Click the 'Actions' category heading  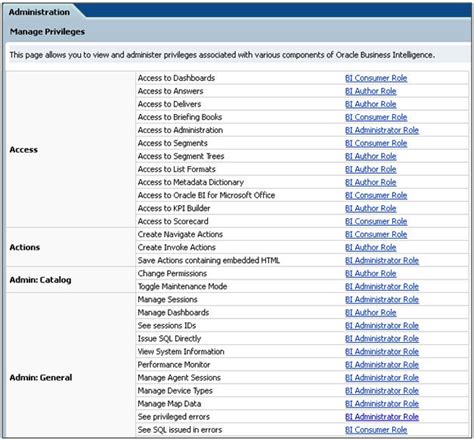[25, 247]
